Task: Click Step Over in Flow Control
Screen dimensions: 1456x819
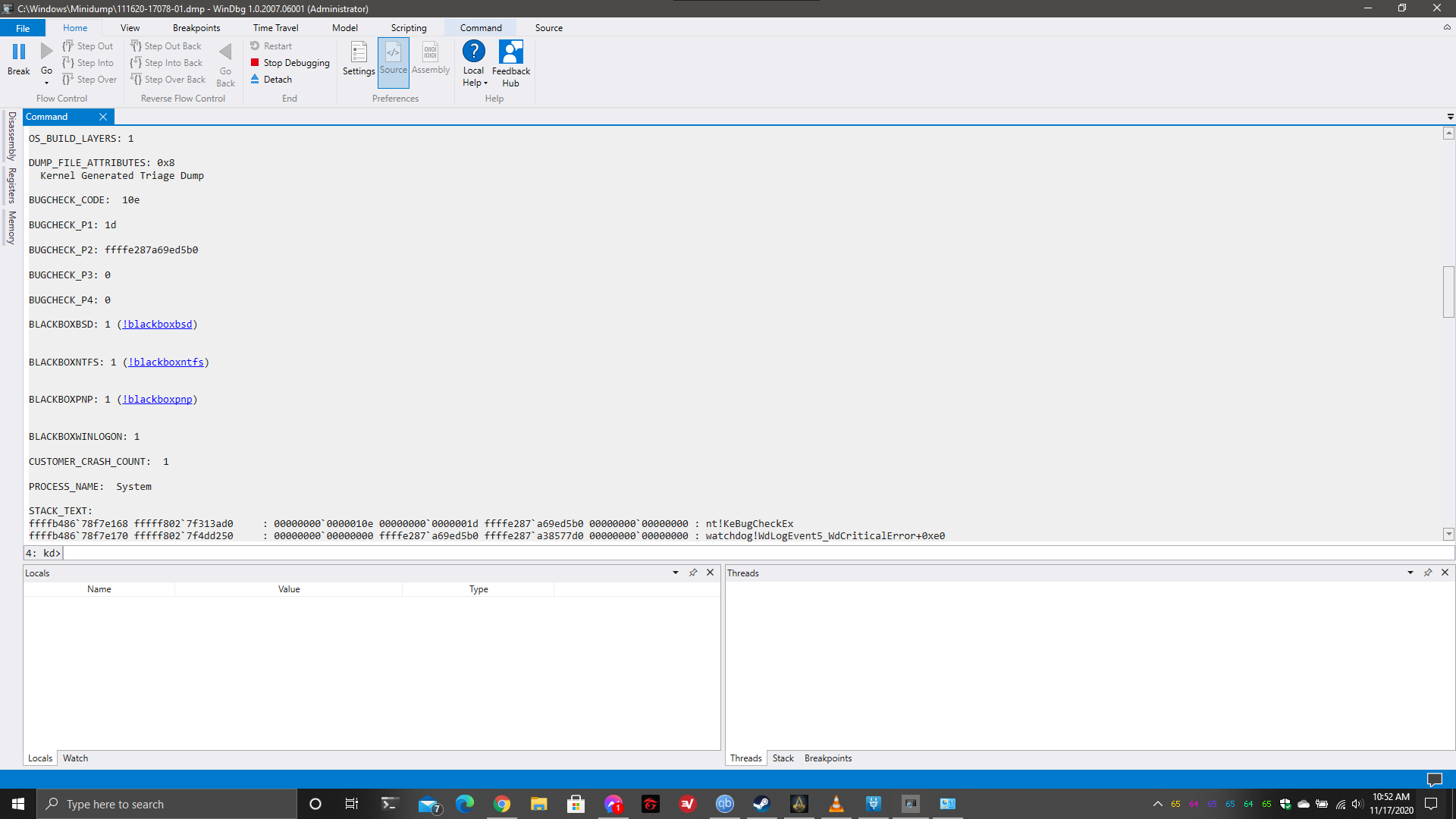Action: pos(89,80)
